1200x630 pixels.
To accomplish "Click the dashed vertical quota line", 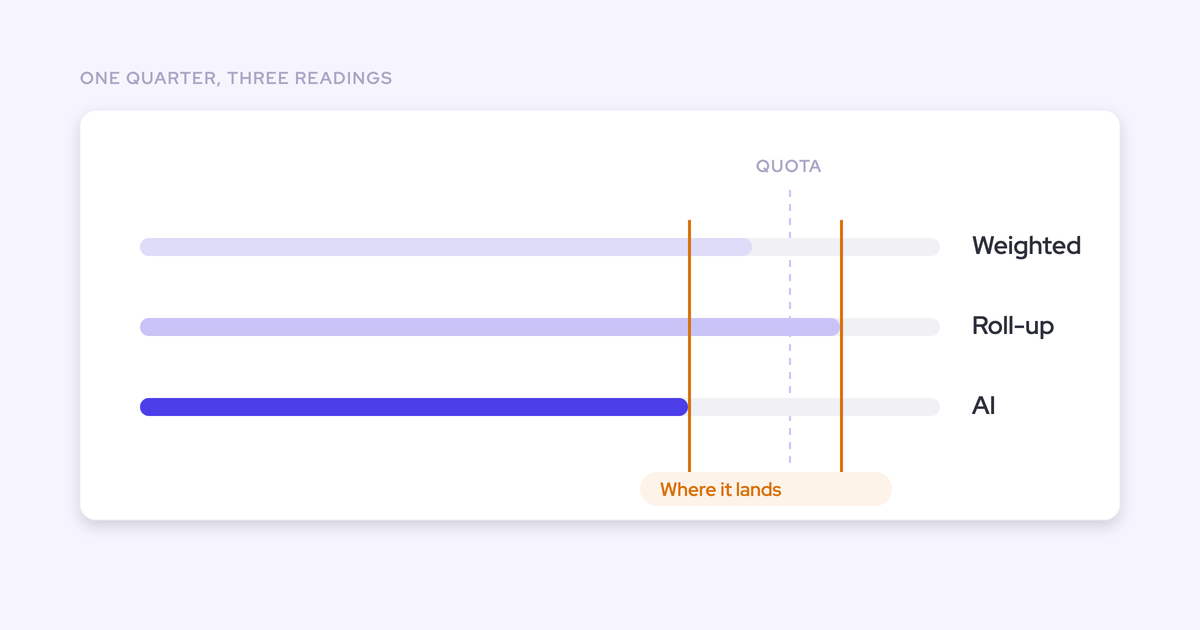I will coord(789,326).
